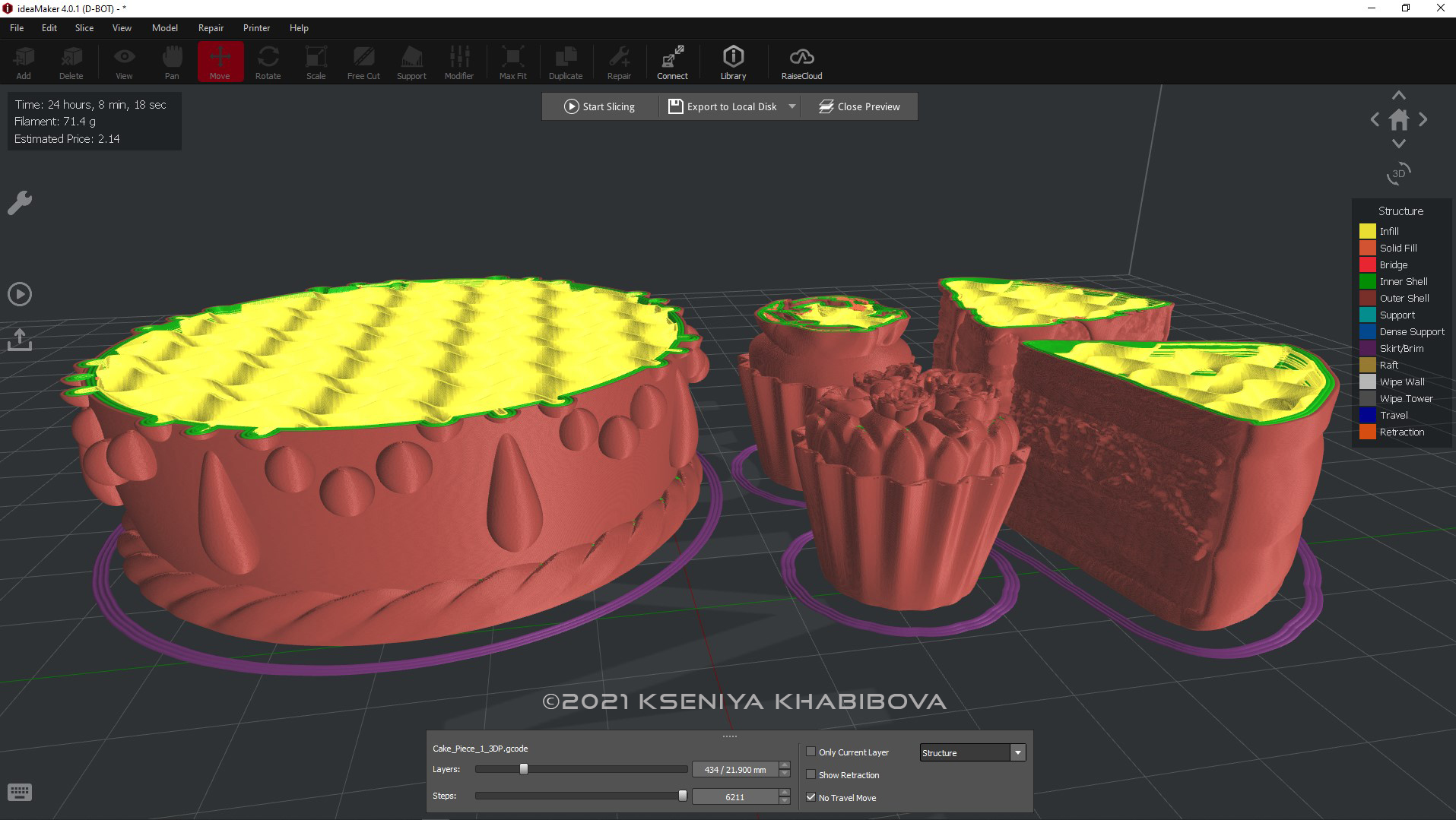The image size is (1456, 820).
Task: Open RaiseCloud from the toolbar
Action: click(x=801, y=61)
